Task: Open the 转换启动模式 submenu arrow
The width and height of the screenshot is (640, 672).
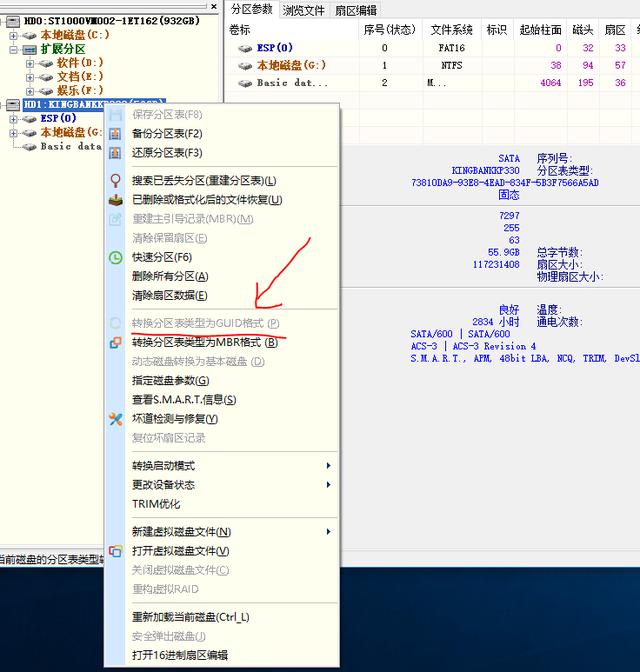Action: point(328,466)
